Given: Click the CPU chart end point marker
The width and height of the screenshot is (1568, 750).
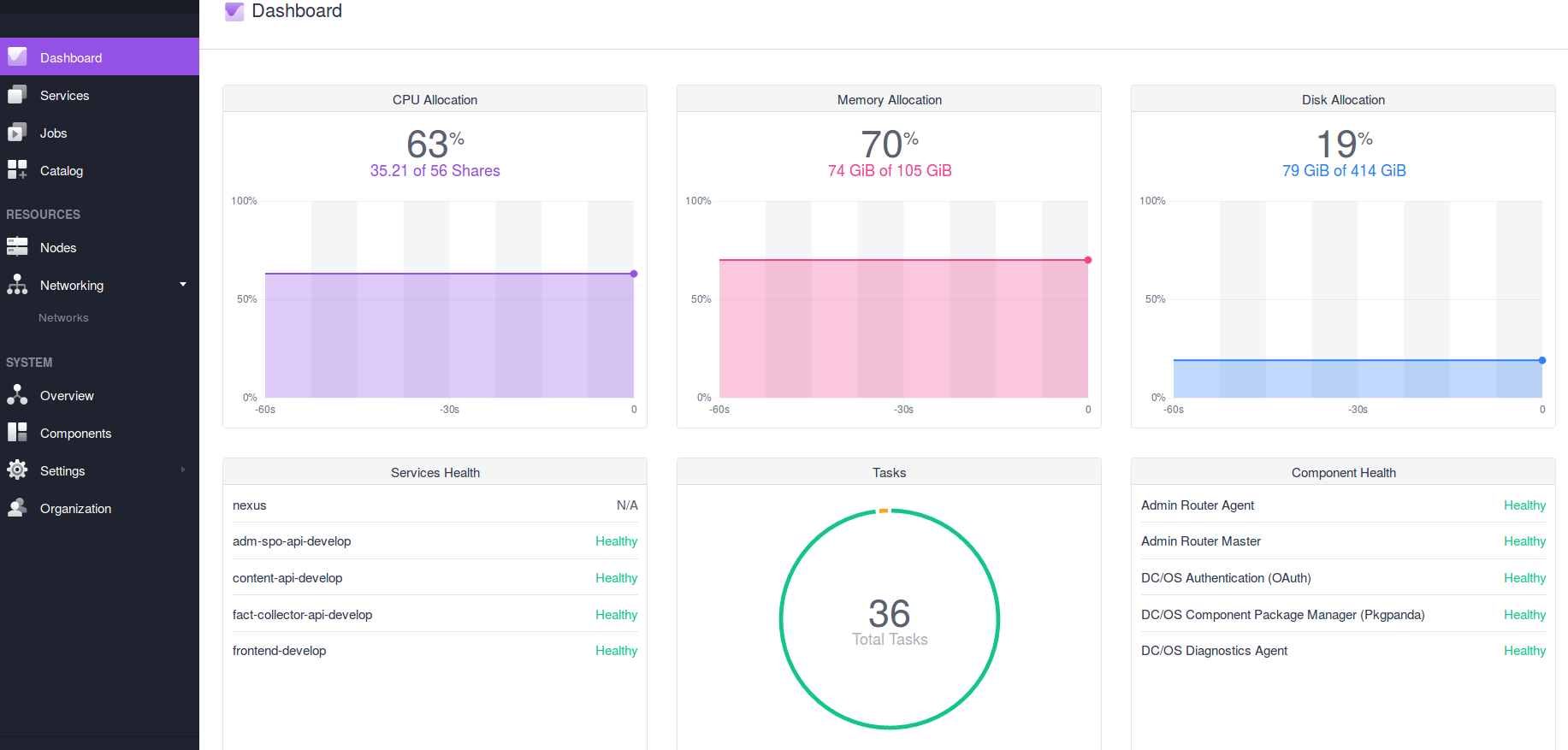Looking at the screenshot, I should pos(634,274).
